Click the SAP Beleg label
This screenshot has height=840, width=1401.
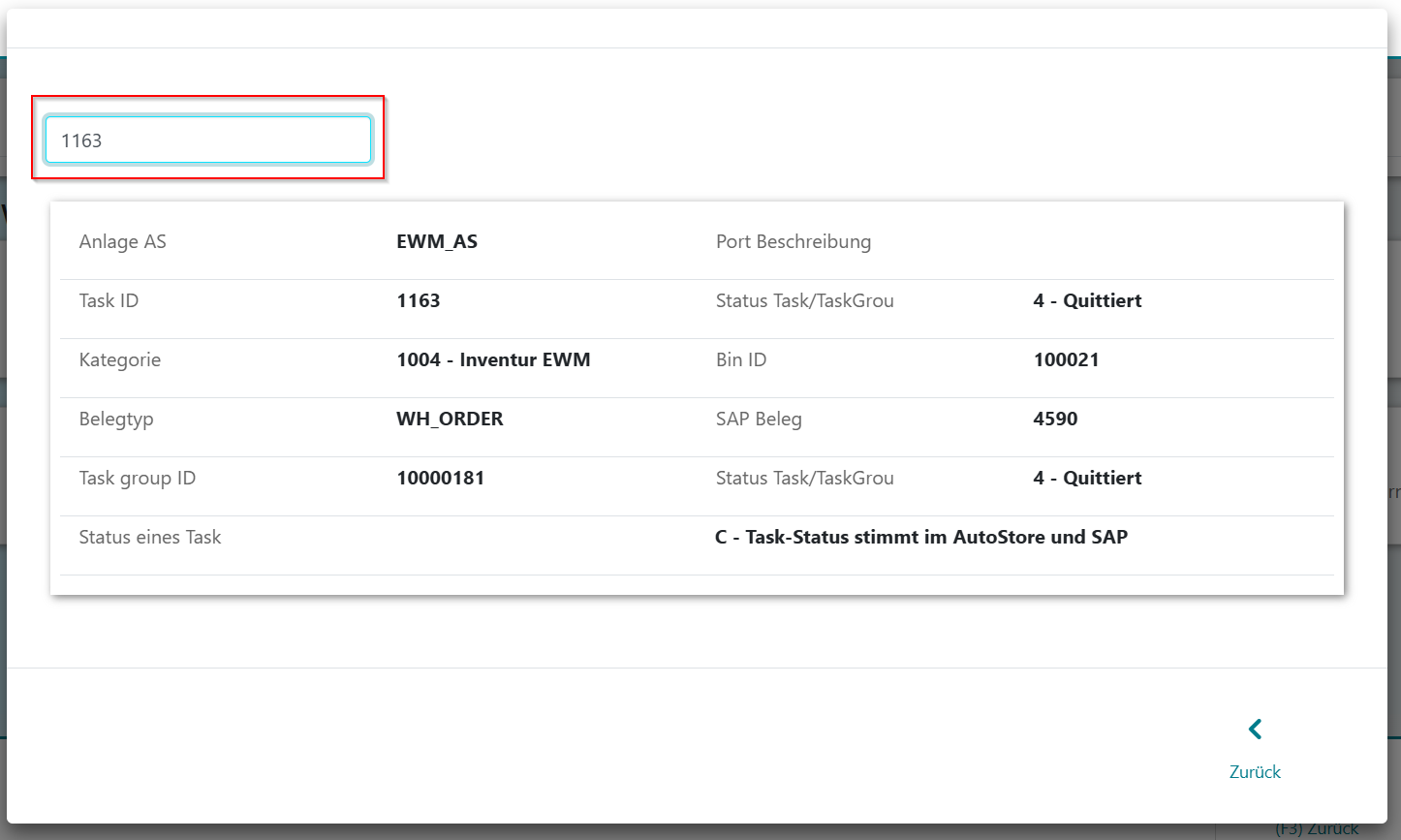(x=759, y=420)
